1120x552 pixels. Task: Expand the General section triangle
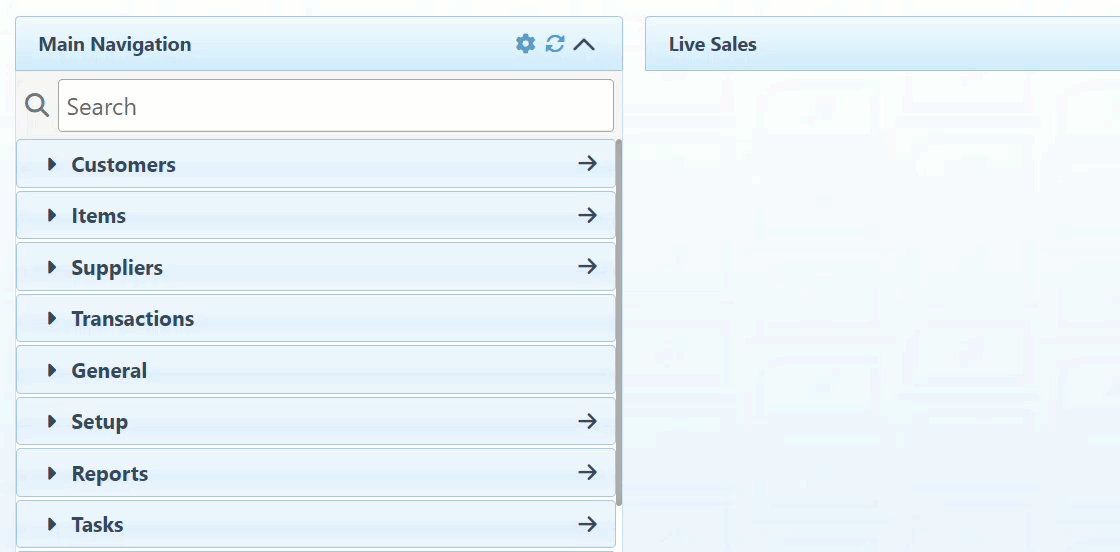click(52, 370)
